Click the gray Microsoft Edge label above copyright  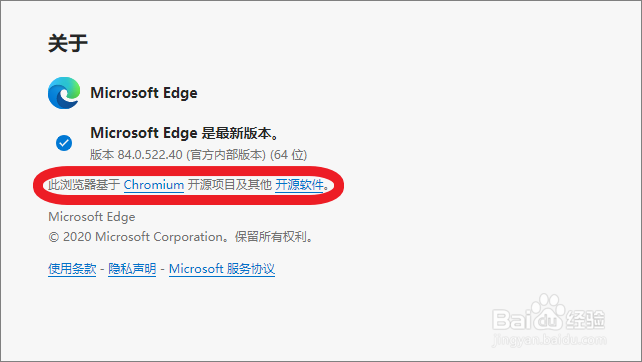(x=92, y=217)
